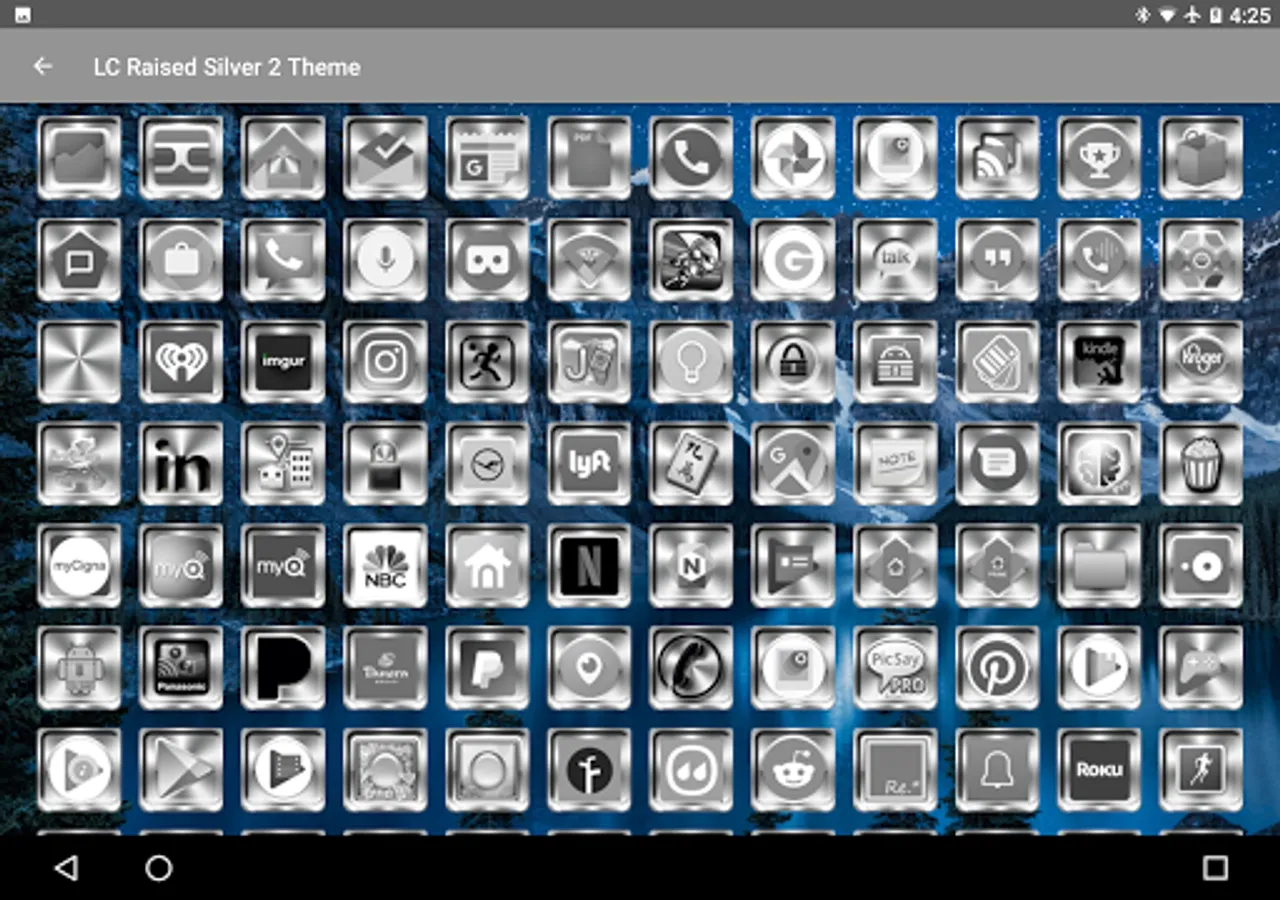Select the brain icon
The height and width of the screenshot is (900, 1280).
(x=1099, y=463)
